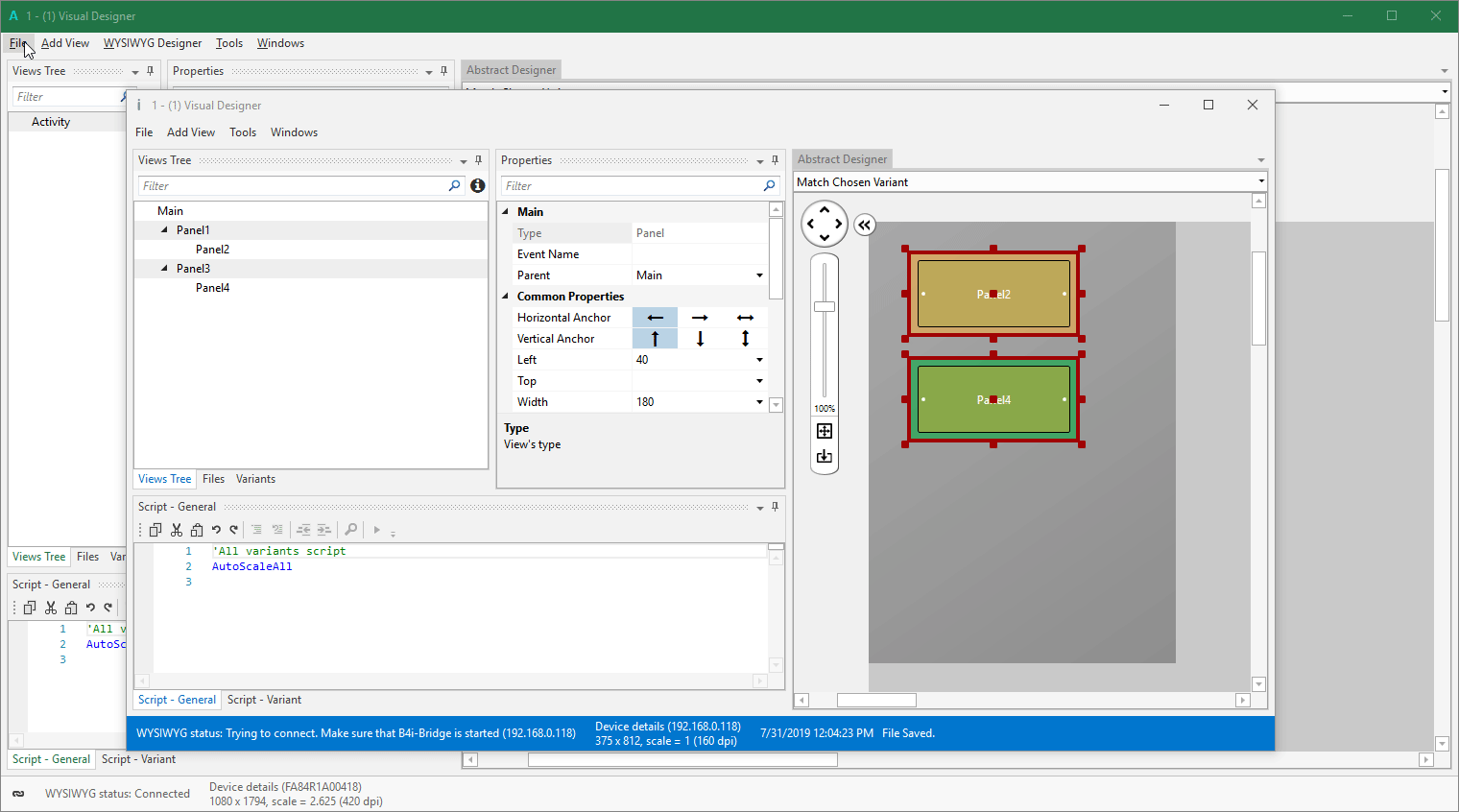Image resolution: width=1459 pixels, height=812 pixels.
Task: Click Redo arrow in front Script toolbar
Action: click(233, 530)
